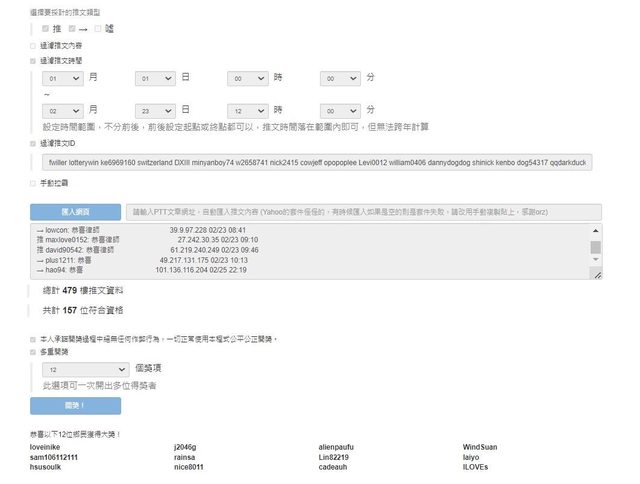The width and height of the screenshot is (640, 484).
Task: Toggle the 過濾推文ID checkbox
Action: pyautogui.click(x=32, y=143)
